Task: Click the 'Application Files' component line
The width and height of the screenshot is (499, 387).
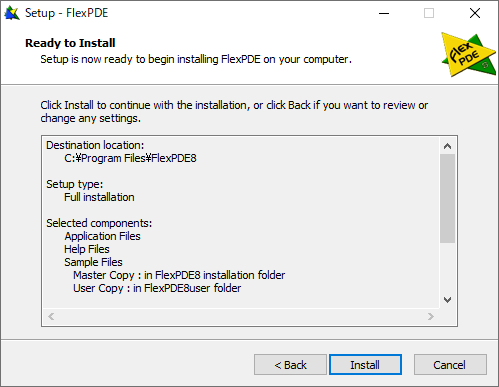Action: 102,236
